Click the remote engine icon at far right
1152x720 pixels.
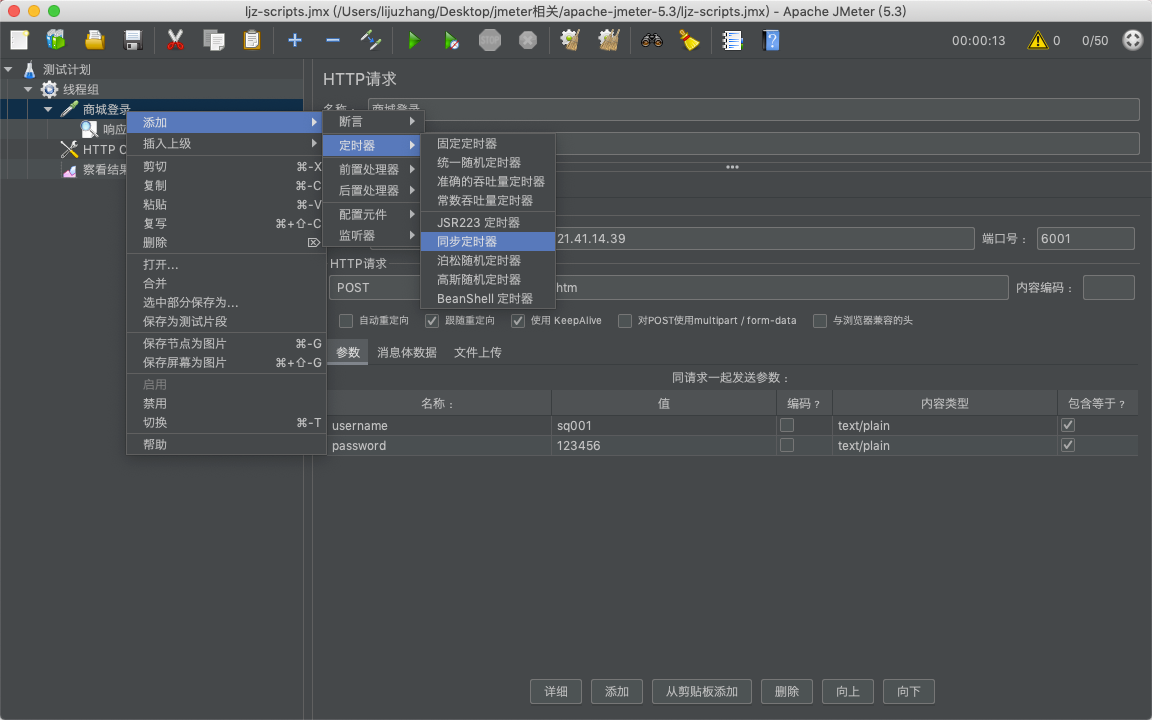(1133, 40)
